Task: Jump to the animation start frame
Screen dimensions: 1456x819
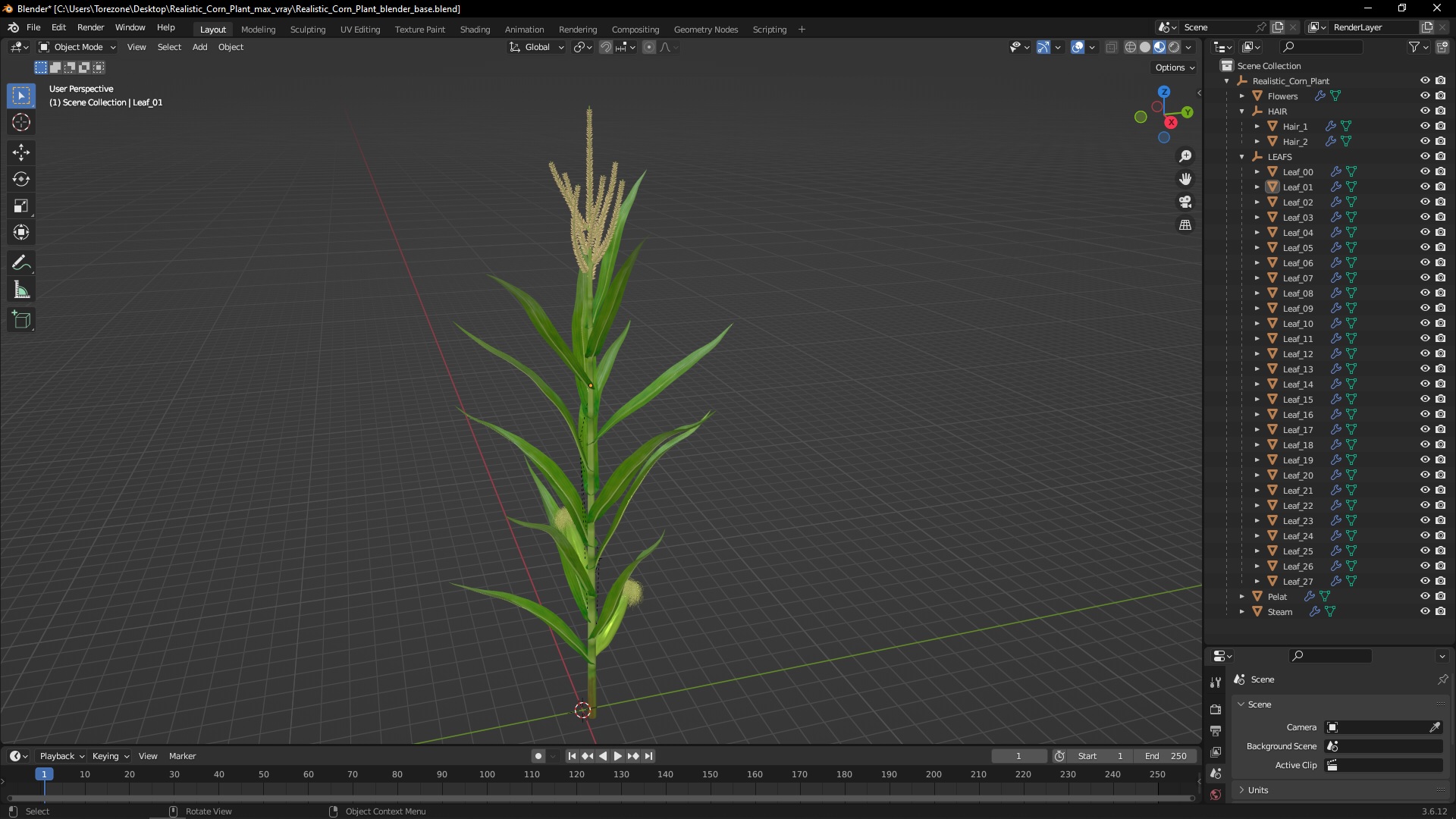Action: tap(572, 756)
